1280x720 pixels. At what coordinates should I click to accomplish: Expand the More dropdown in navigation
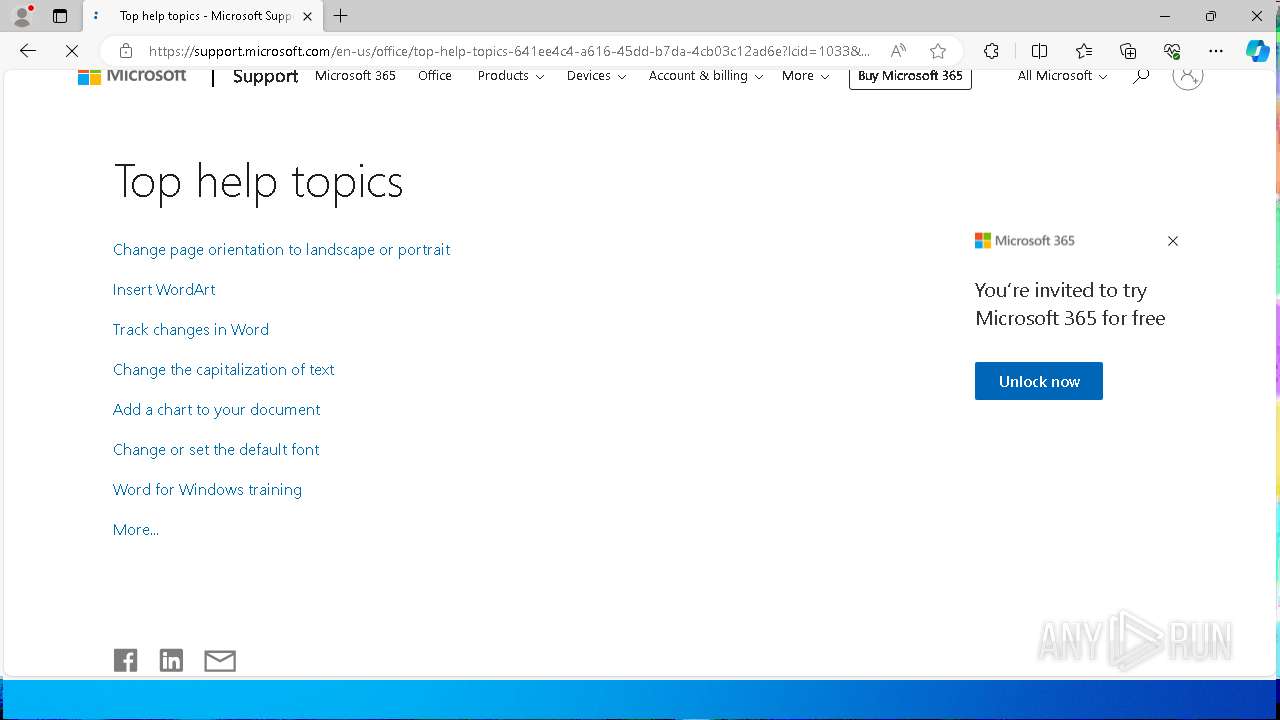click(x=805, y=76)
